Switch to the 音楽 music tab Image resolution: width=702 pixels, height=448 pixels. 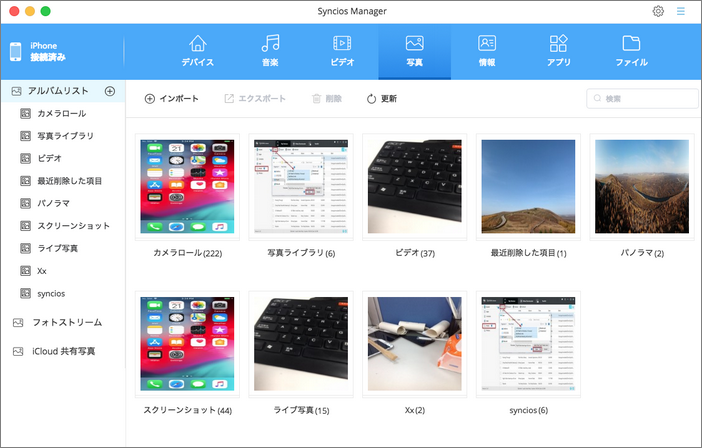(x=270, y=50)
